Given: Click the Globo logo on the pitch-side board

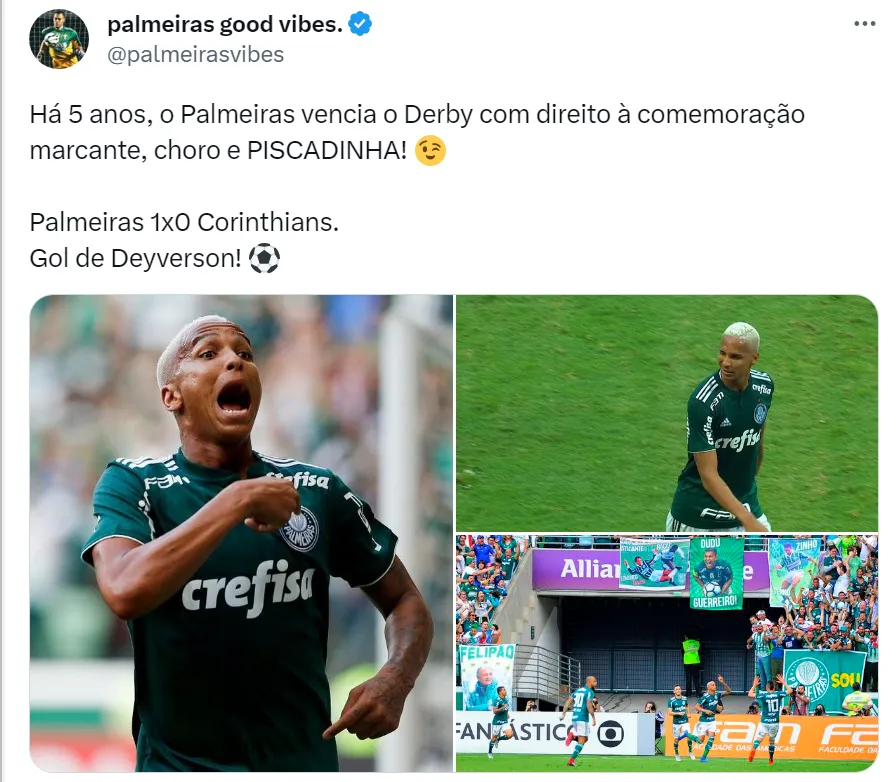Looking at the screenshot, I should (610, 733).
